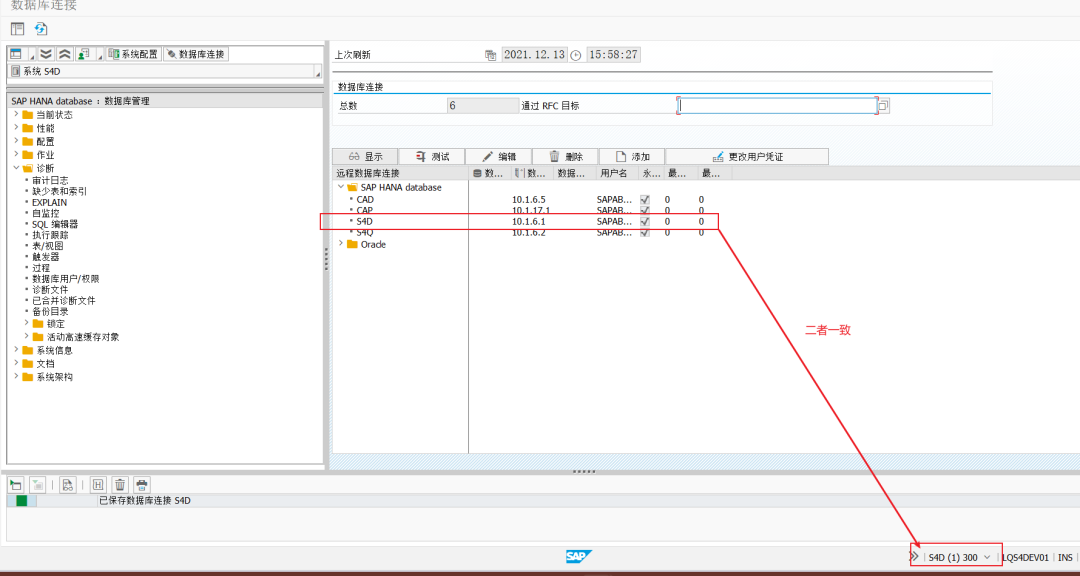Click message 已保存数据库连接 S4D

[x=145, y=500]
